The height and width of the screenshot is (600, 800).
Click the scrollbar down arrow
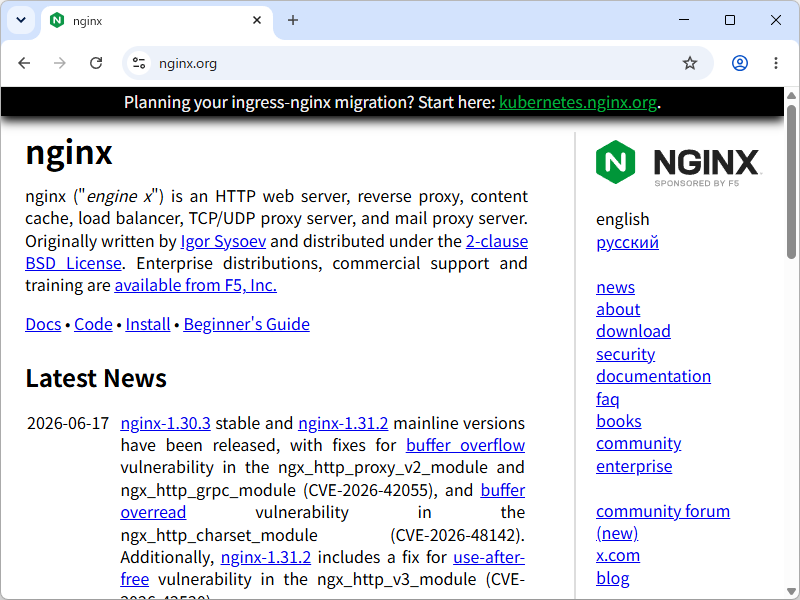point(791,591)
